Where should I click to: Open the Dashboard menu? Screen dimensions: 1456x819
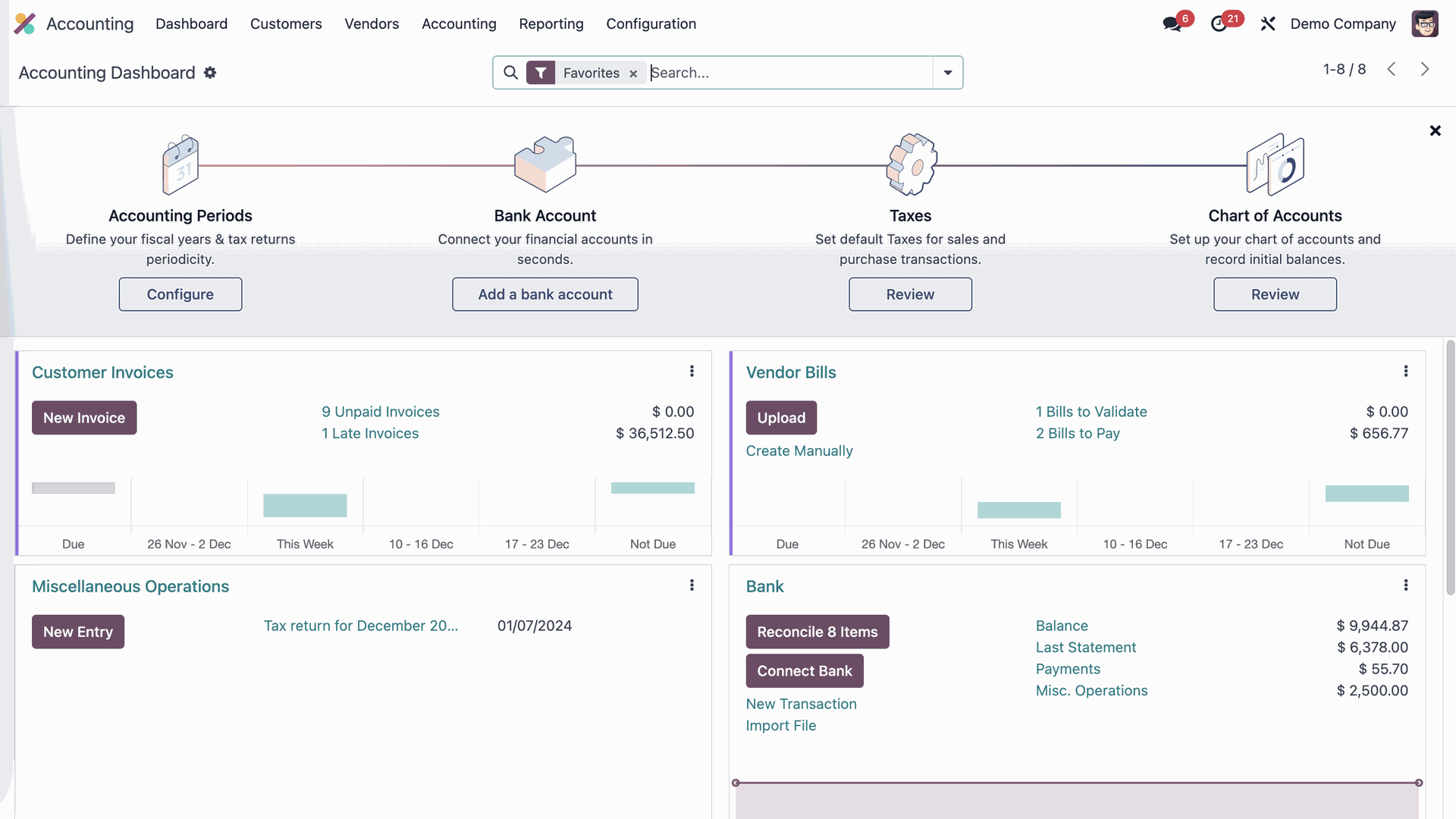coord(191,24)
